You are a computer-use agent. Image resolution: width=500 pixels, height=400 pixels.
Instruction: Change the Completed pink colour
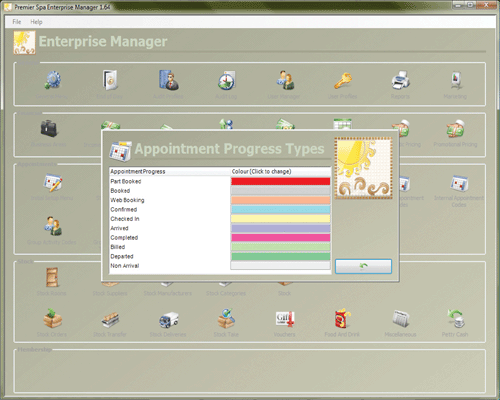281,238
